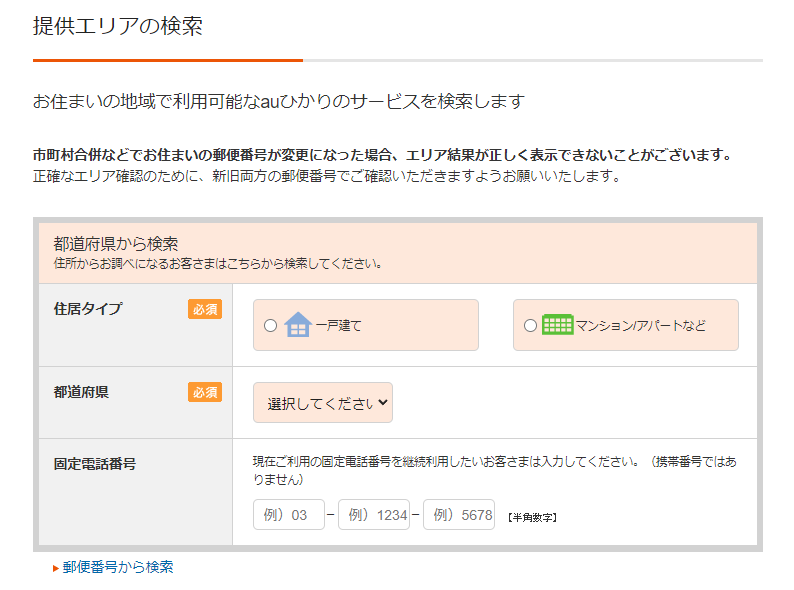Click the マンション/アパートなど label text
Viewport: 794px width, 590px height.
click(640, 326)
